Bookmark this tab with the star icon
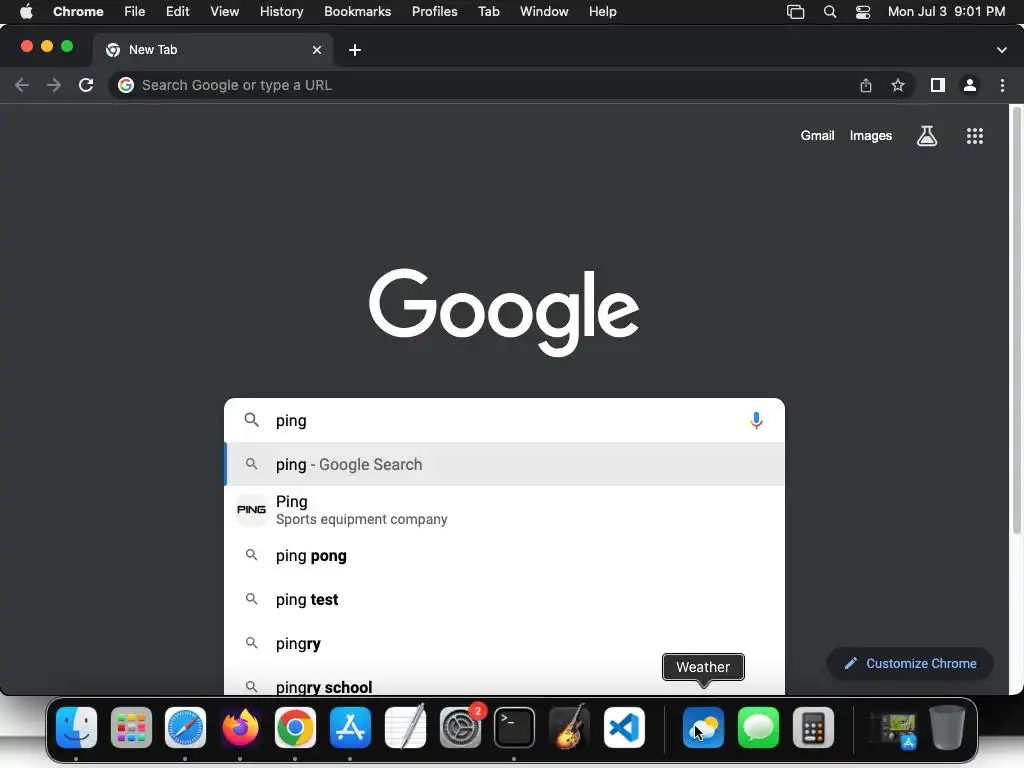The height and width of the screenshot is (768, 1024). [898, 85]
